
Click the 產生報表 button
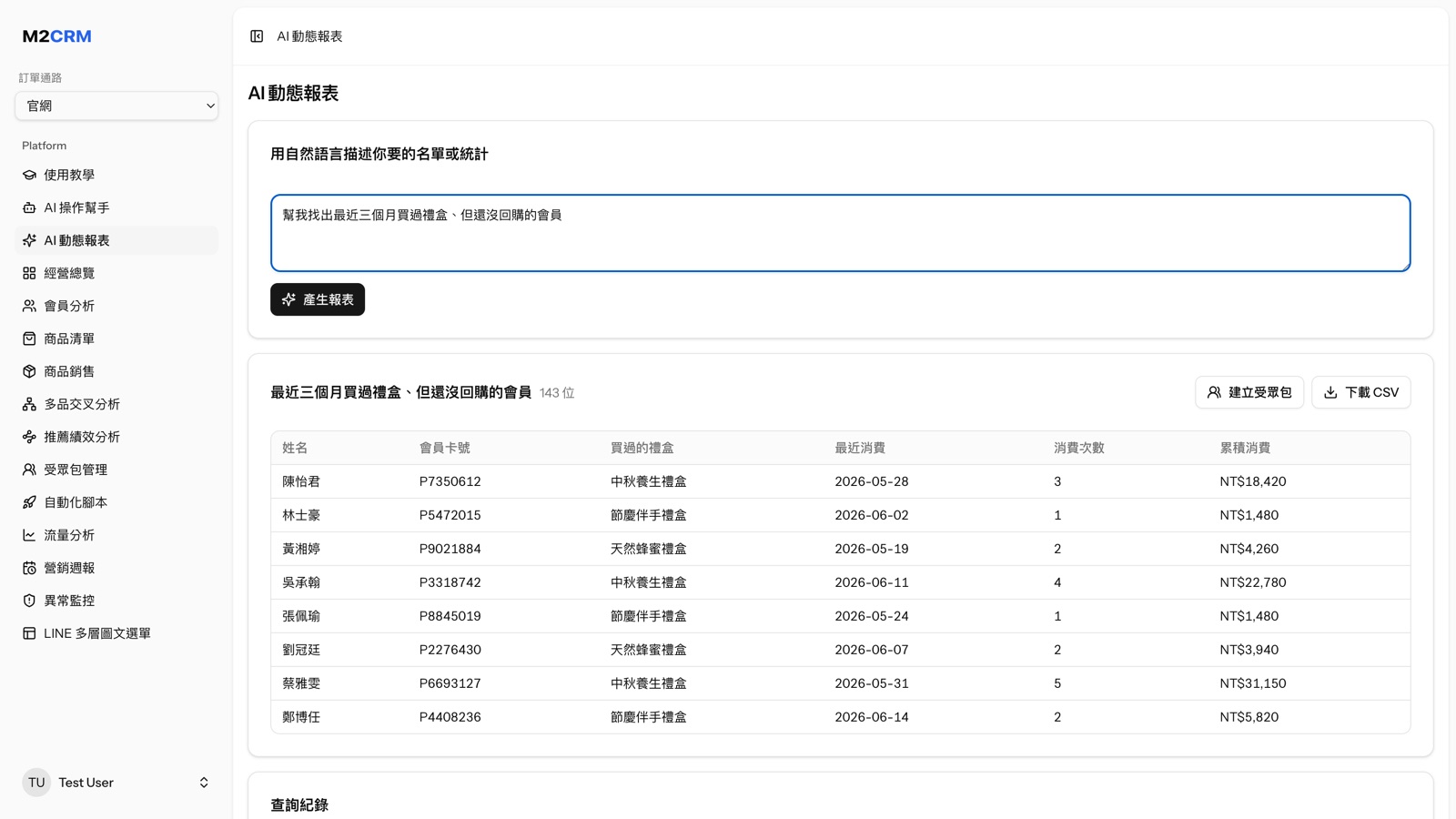(318, 299)
